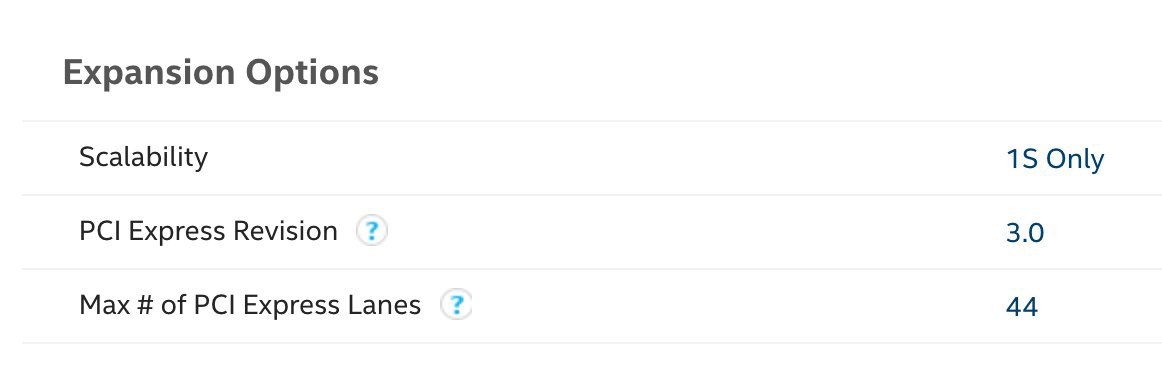Select the 3.0 revision value
1162x374 pixels.
click(x=1025, y=233)
